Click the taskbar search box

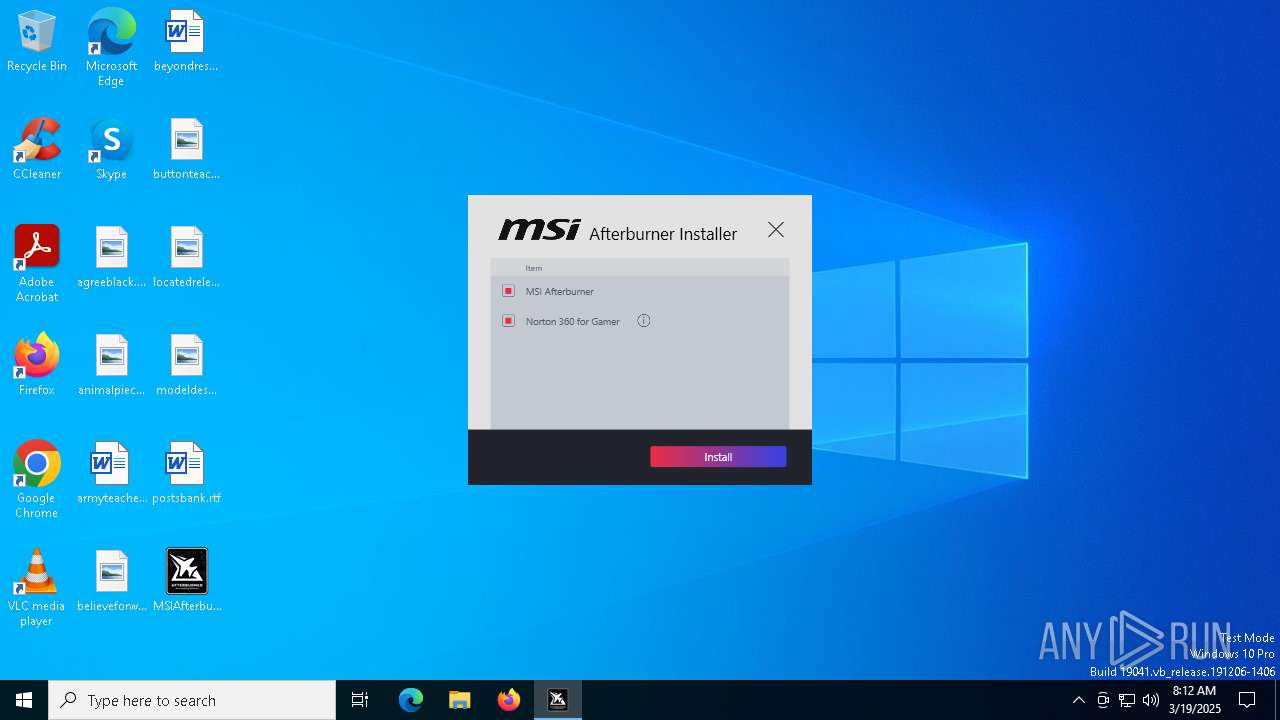[x=192, y=700]
